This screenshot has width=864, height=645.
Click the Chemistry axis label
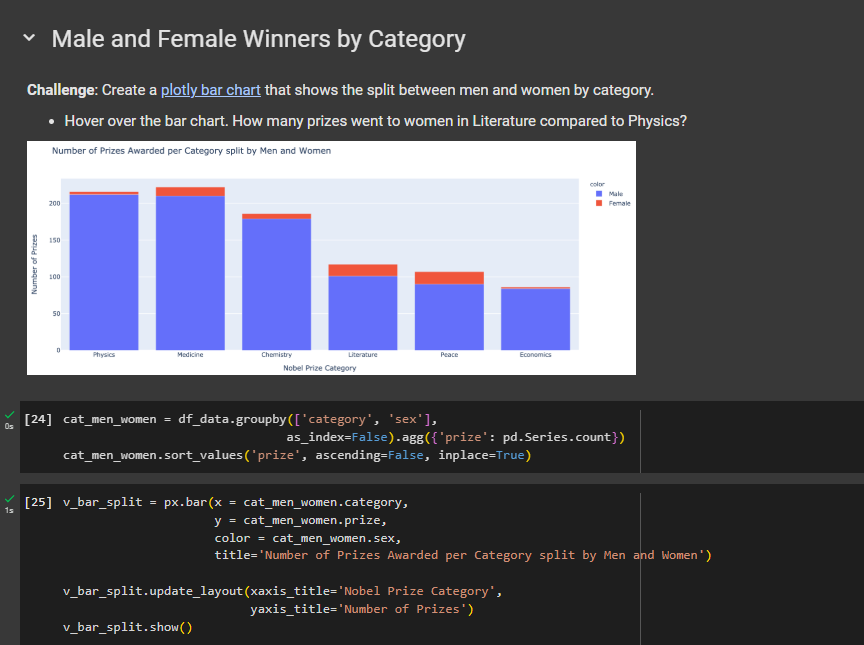click(277, 355)
